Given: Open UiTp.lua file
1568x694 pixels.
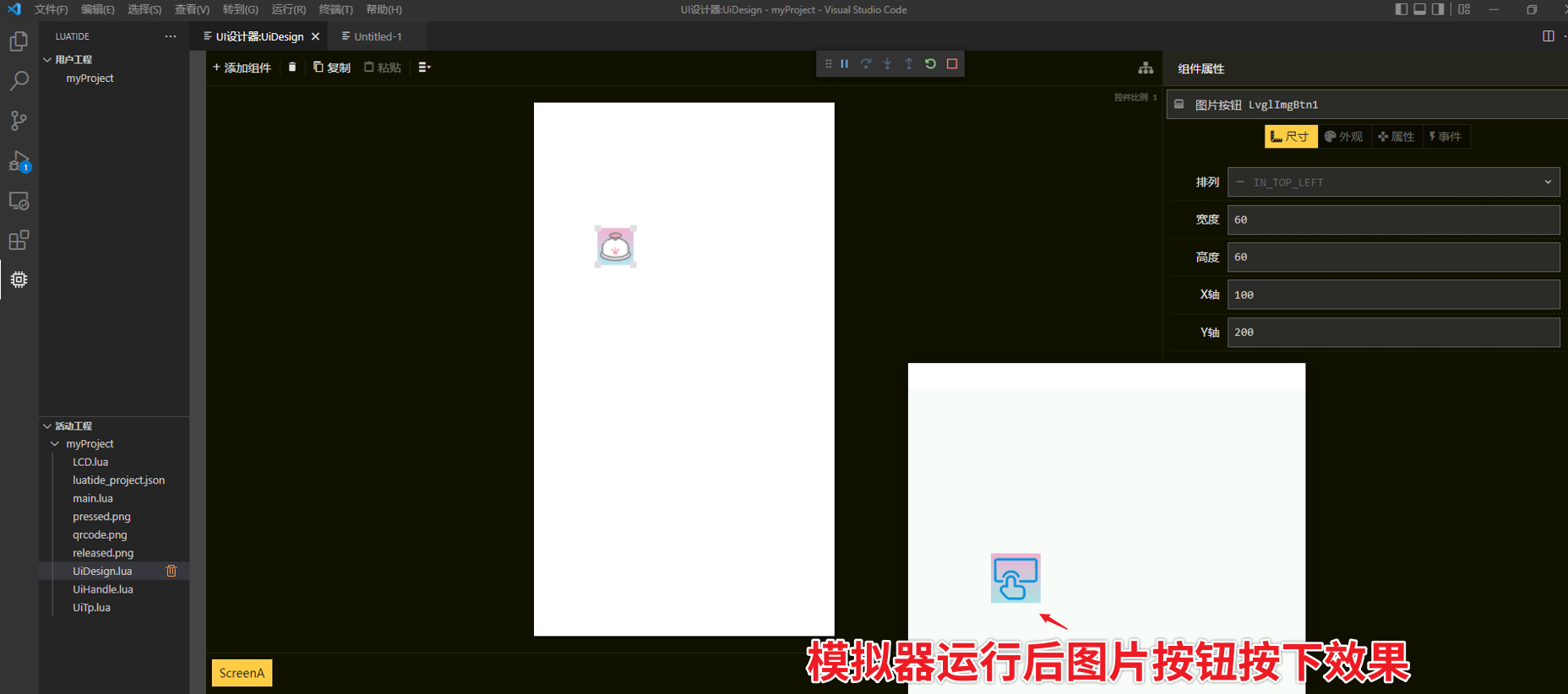Looking at the screenshot, I should click(91, 608).
